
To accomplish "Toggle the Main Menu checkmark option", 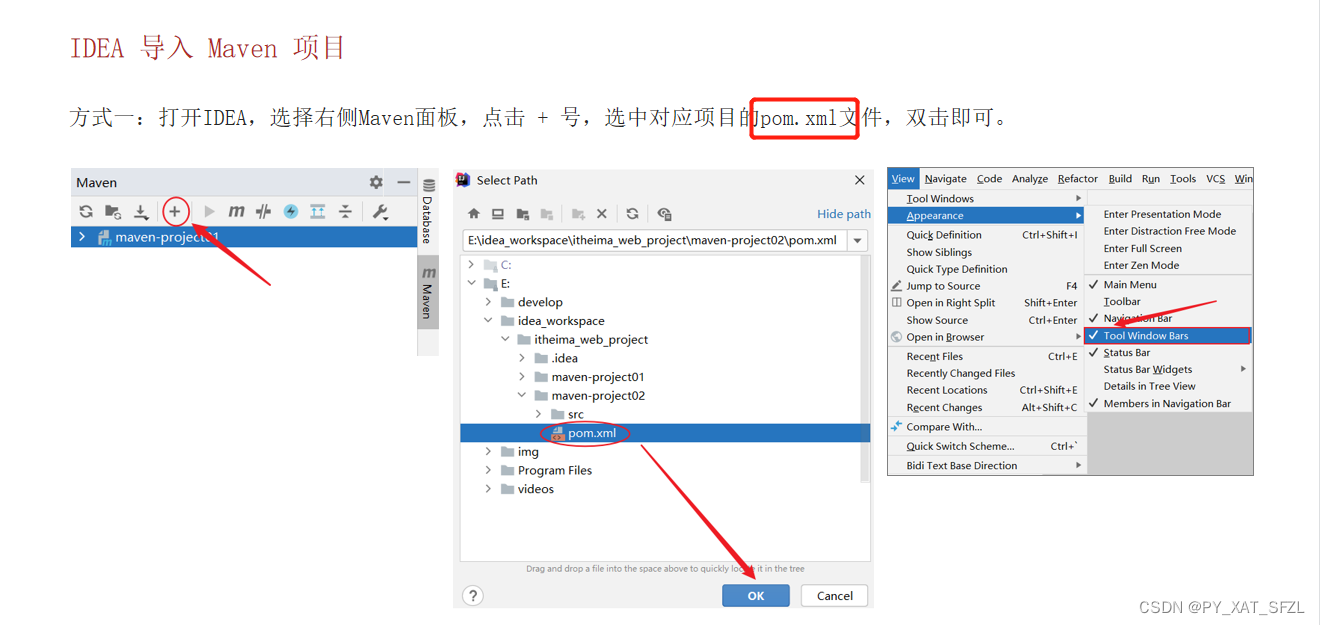I will (x=1167, y=284).
